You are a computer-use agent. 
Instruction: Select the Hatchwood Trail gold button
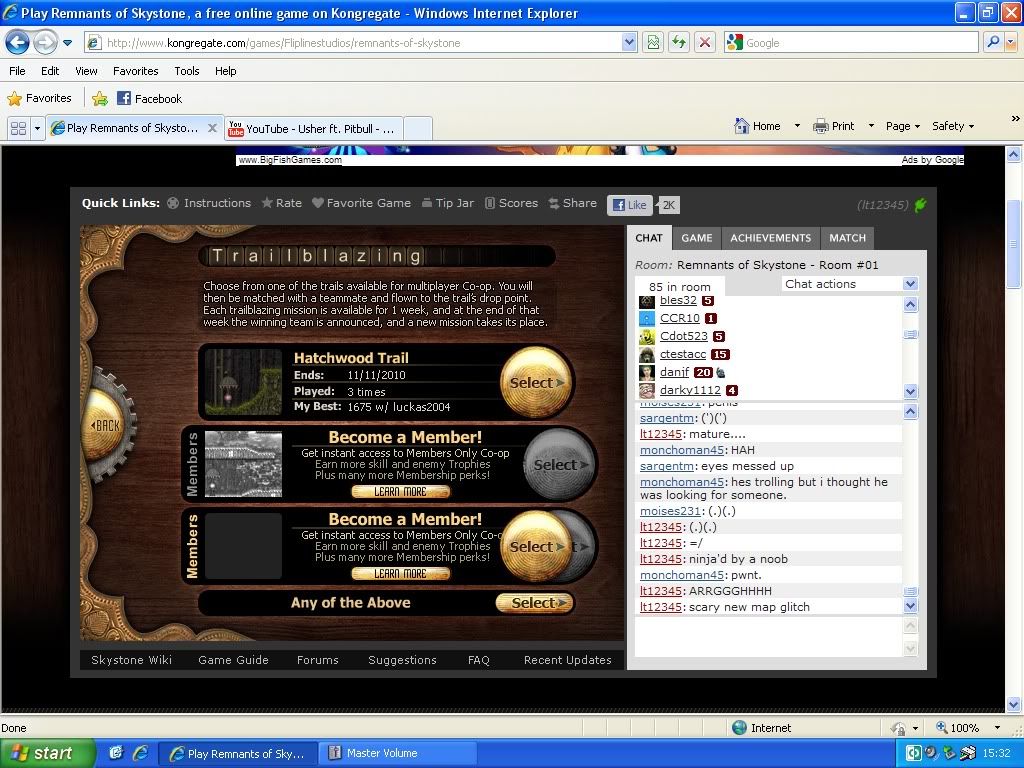(x=536, y=383)
